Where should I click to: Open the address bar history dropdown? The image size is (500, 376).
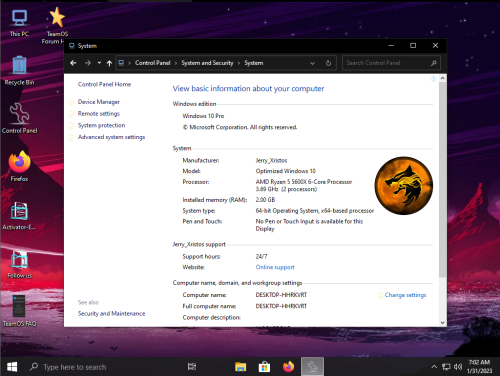click(x=312, y=63)
